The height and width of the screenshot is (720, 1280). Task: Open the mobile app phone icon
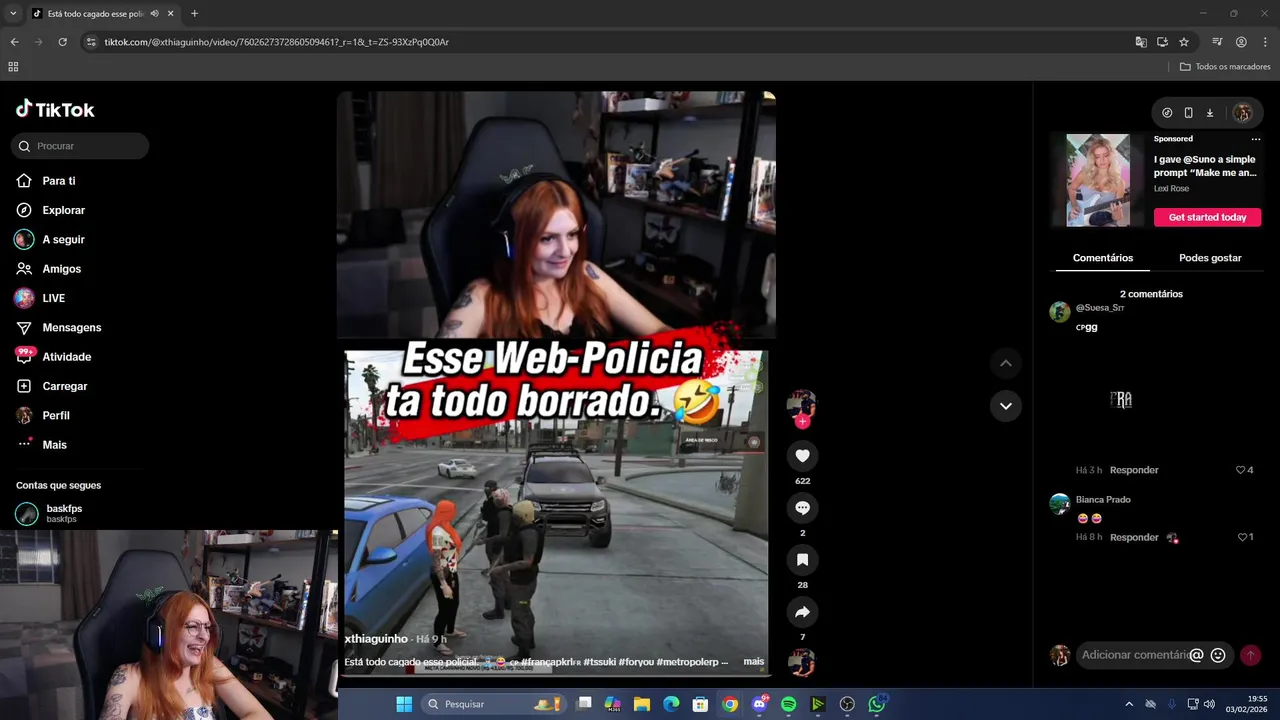pos(1188,113)
